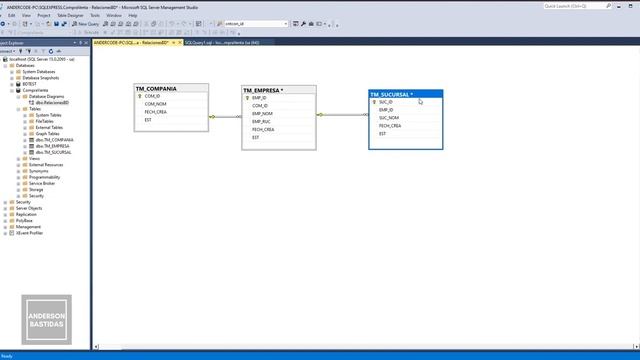Click the SUC_ID primary key icon
The image size is (640, 360).
[374, 102]
